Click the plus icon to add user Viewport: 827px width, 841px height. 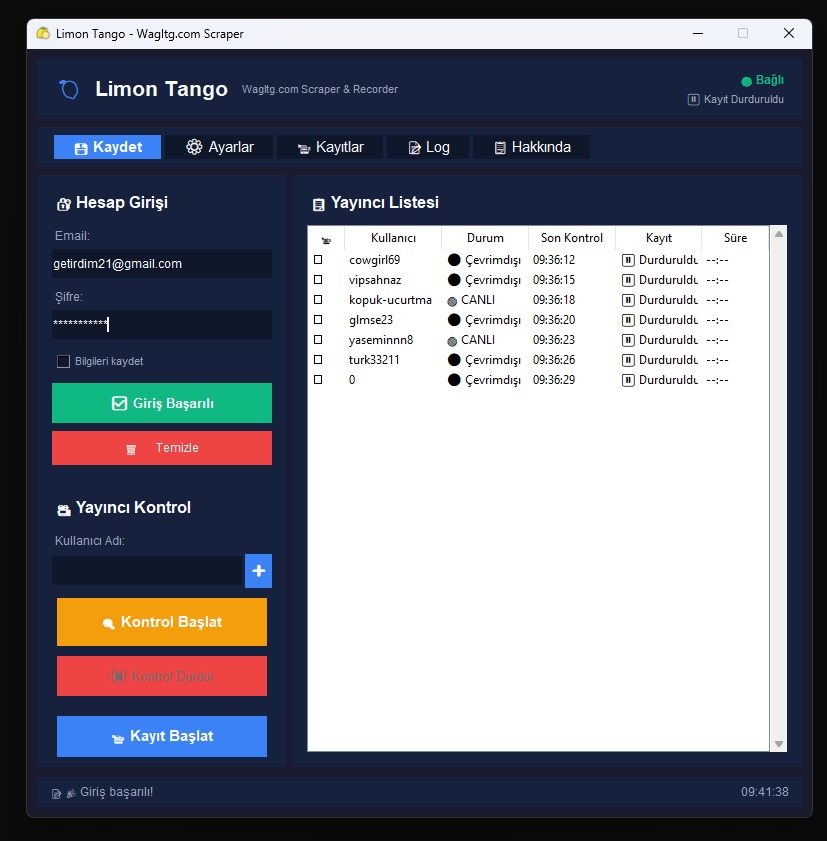coord(258,571)
